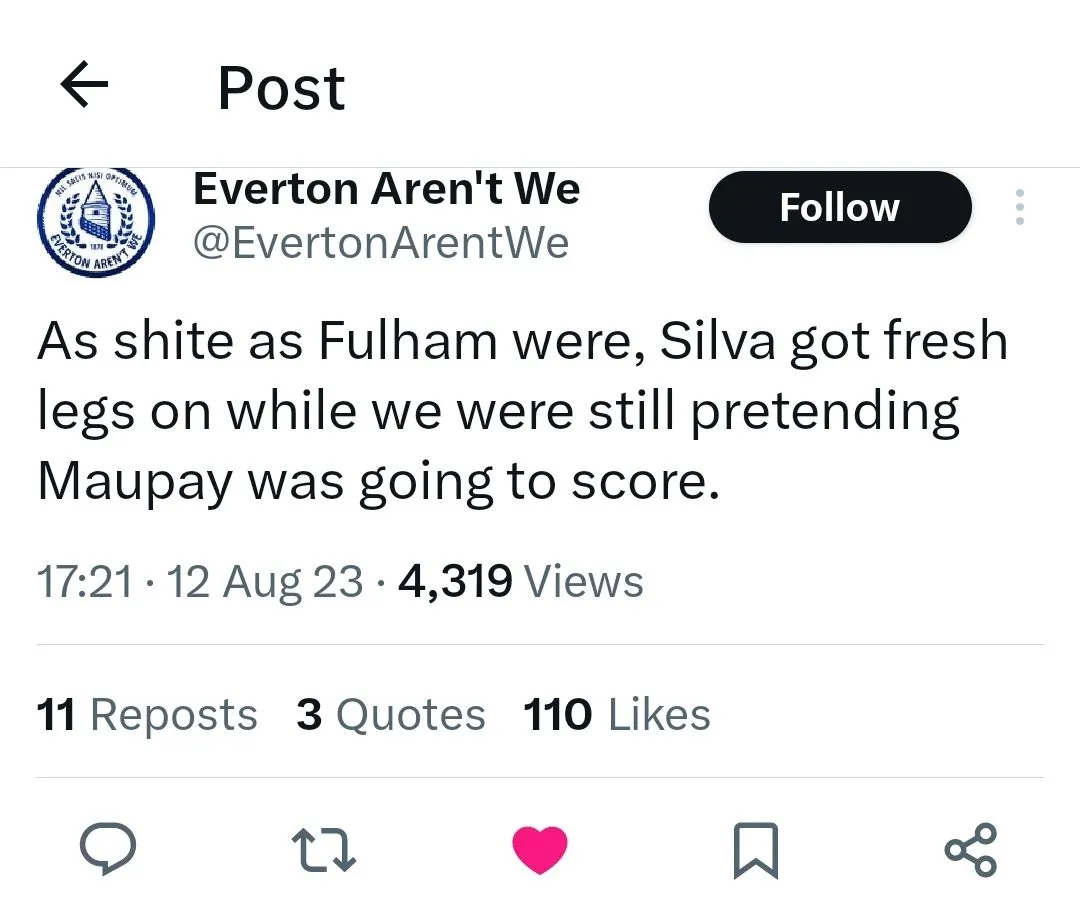
Task: Click the display name Everton Aren't We
Action: pyautogui.click(x=386, y=188)
